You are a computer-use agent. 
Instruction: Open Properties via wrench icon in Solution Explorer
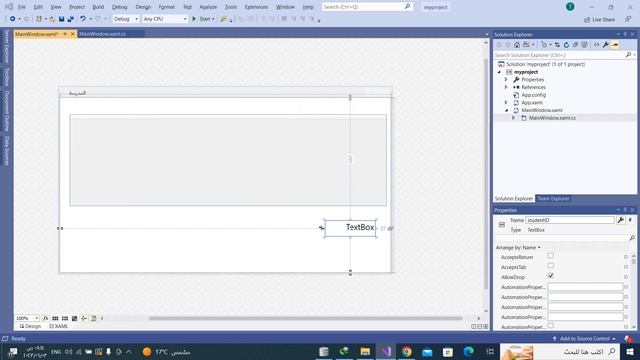click(606, 44)
